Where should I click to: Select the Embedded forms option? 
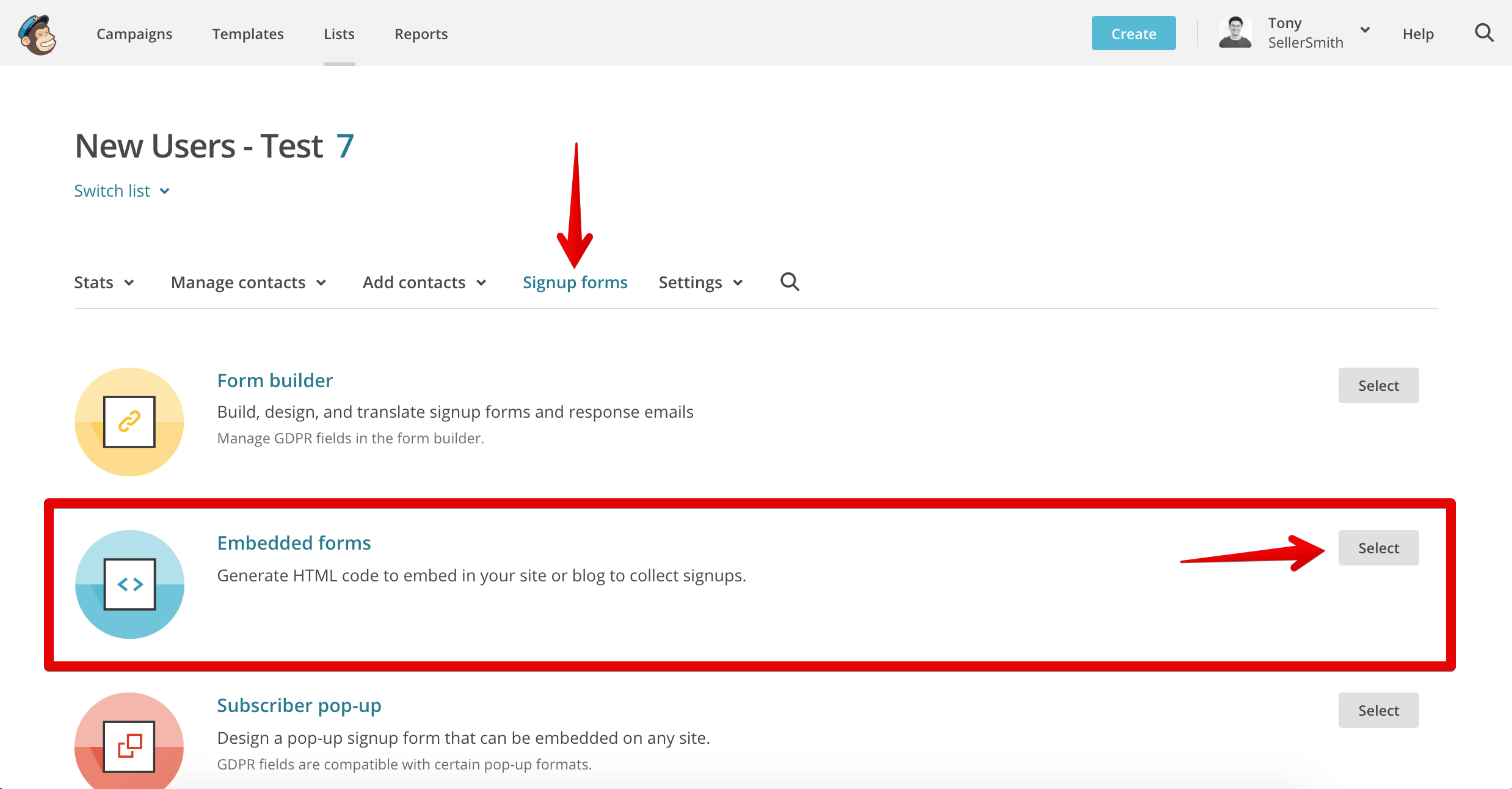tap(1378, 548)
